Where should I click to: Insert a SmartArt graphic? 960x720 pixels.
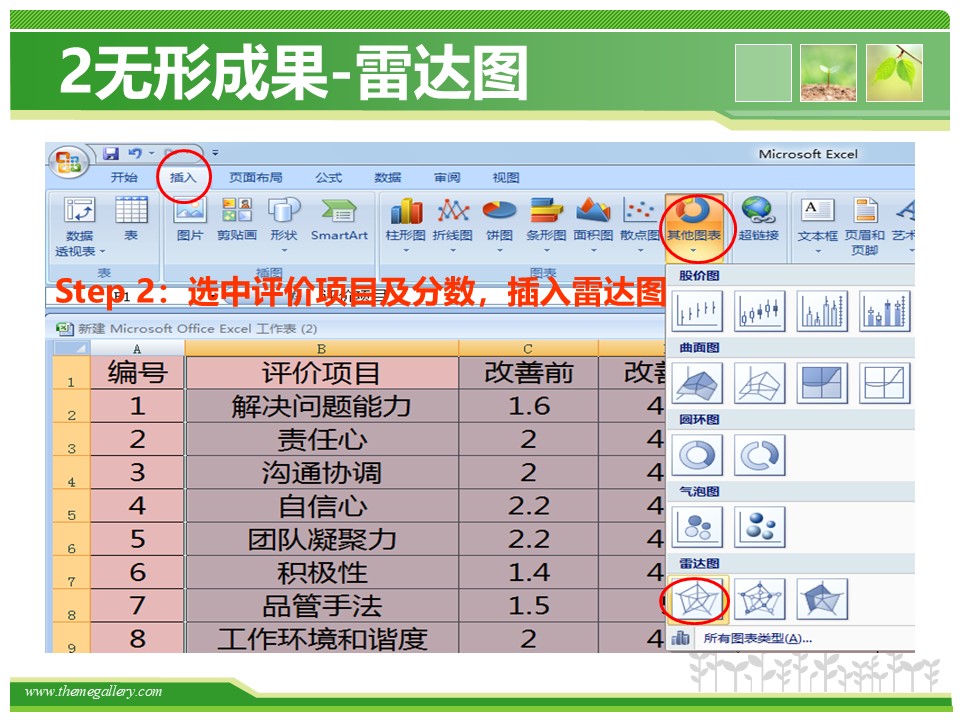point(339,220)
